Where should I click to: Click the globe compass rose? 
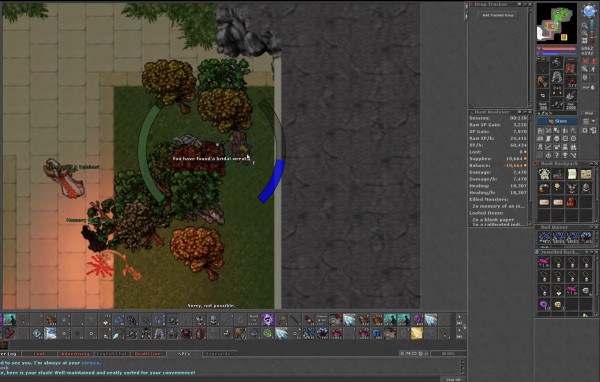590,10
